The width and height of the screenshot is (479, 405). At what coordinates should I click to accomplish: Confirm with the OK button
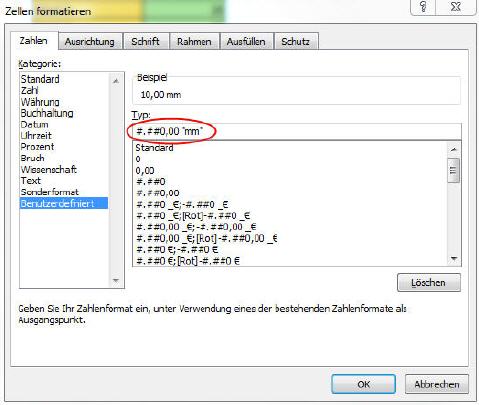click(363, 384)
